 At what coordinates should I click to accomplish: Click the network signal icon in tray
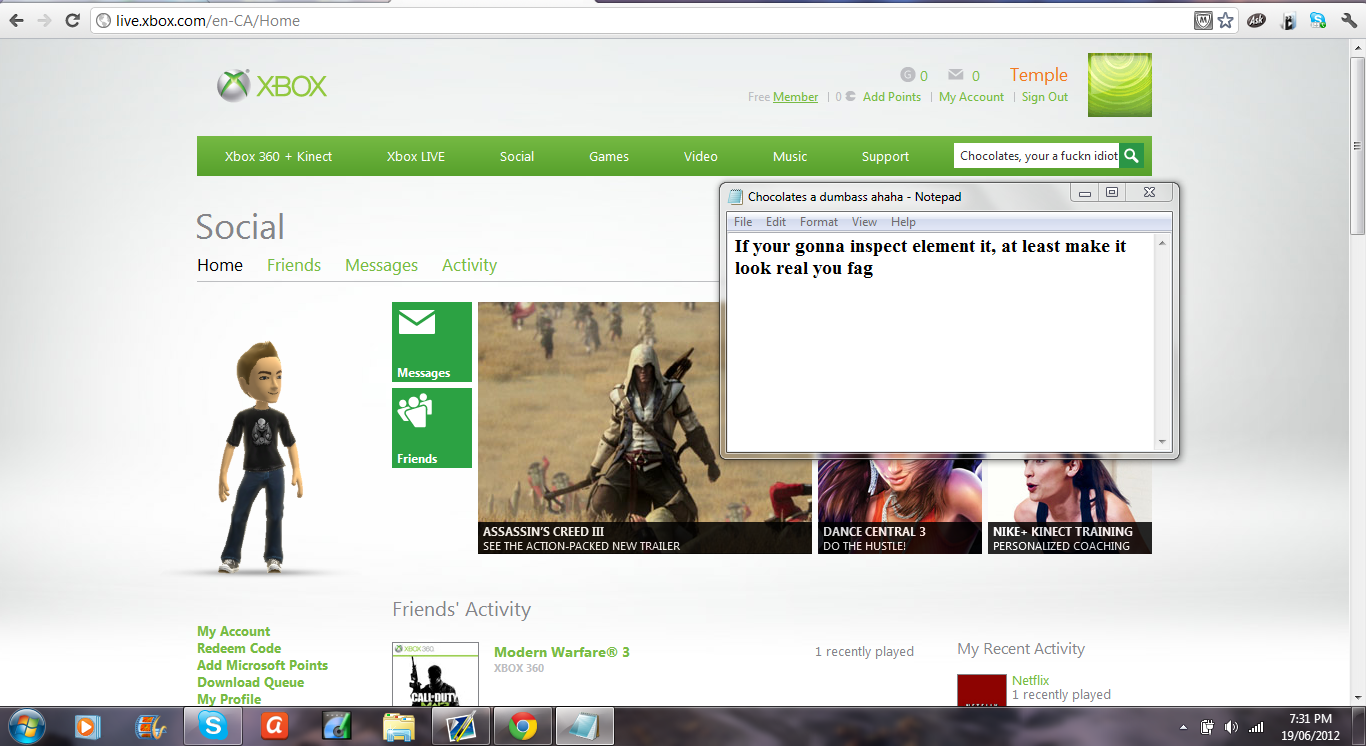coord(1256,727)
